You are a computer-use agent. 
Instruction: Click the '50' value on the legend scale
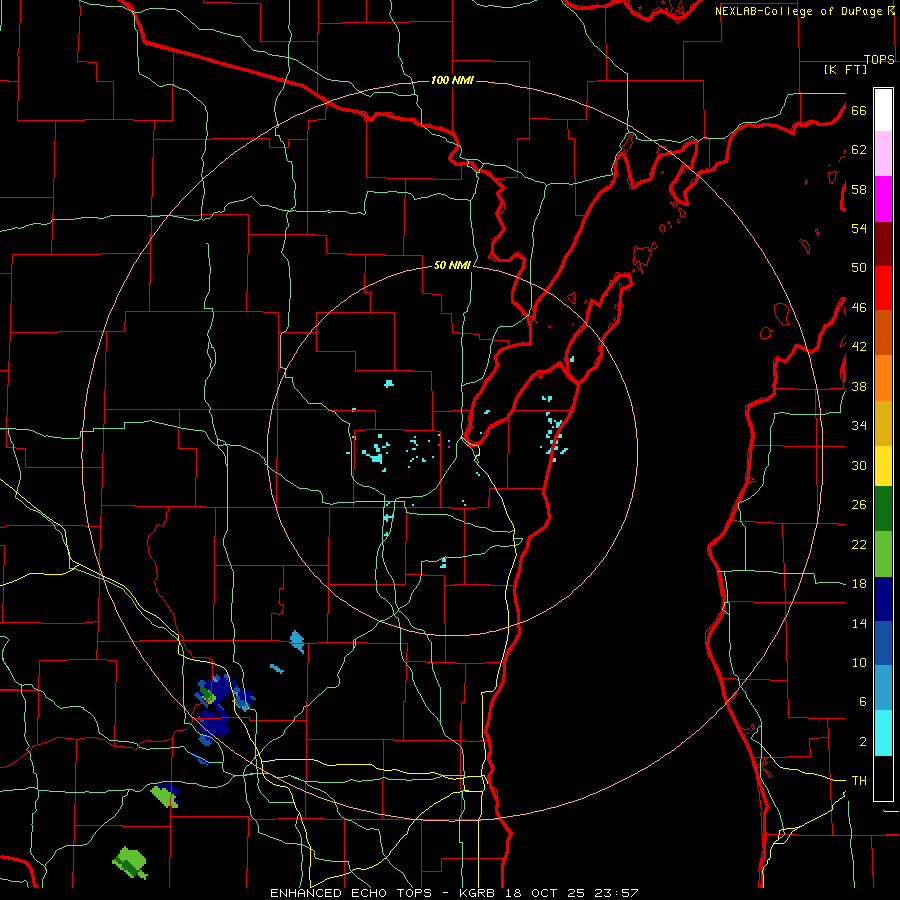859,268
